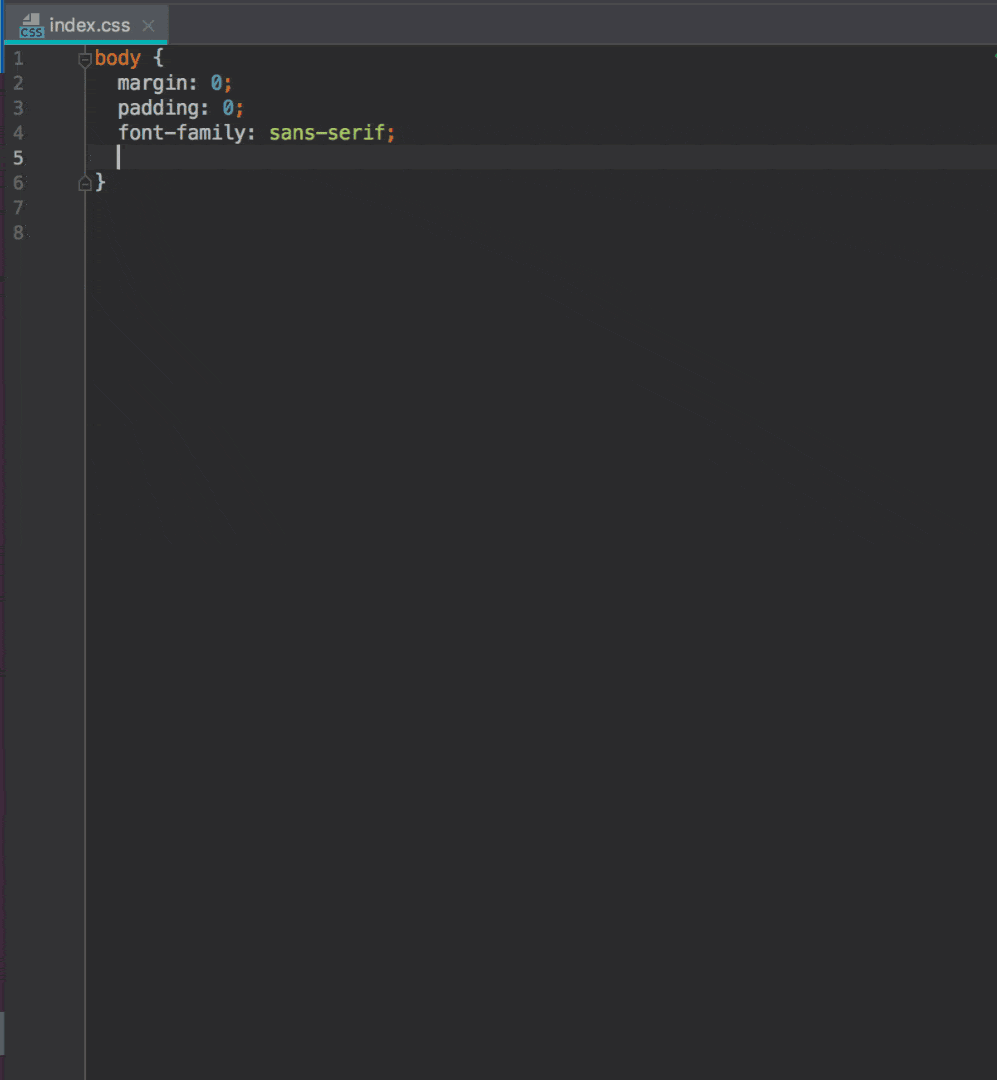Close the index.css editor tab
The width and height of the screenshot is (997, 1080).
tap(148, 24)
